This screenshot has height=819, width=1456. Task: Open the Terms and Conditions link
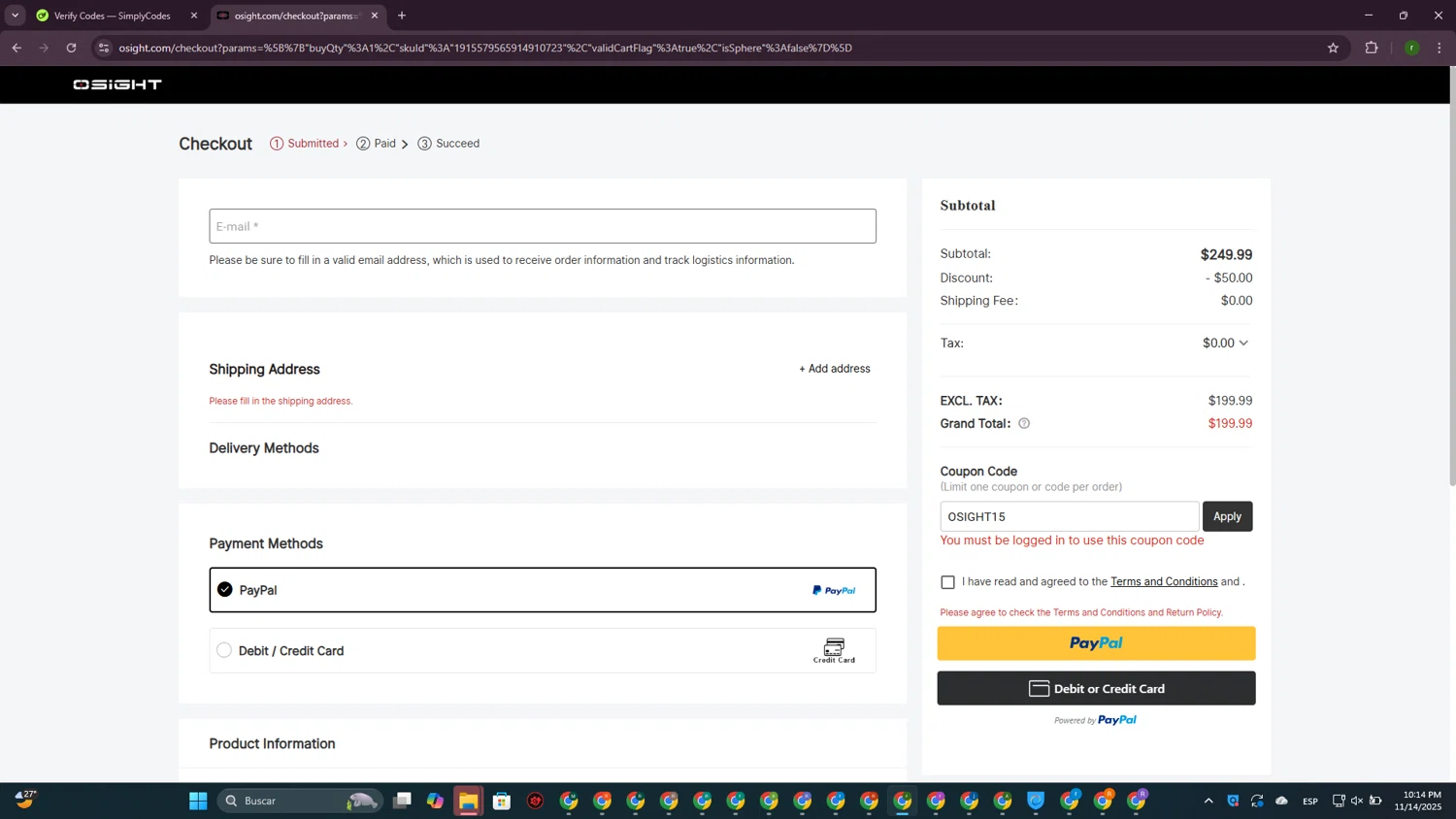click(1164, 581)
